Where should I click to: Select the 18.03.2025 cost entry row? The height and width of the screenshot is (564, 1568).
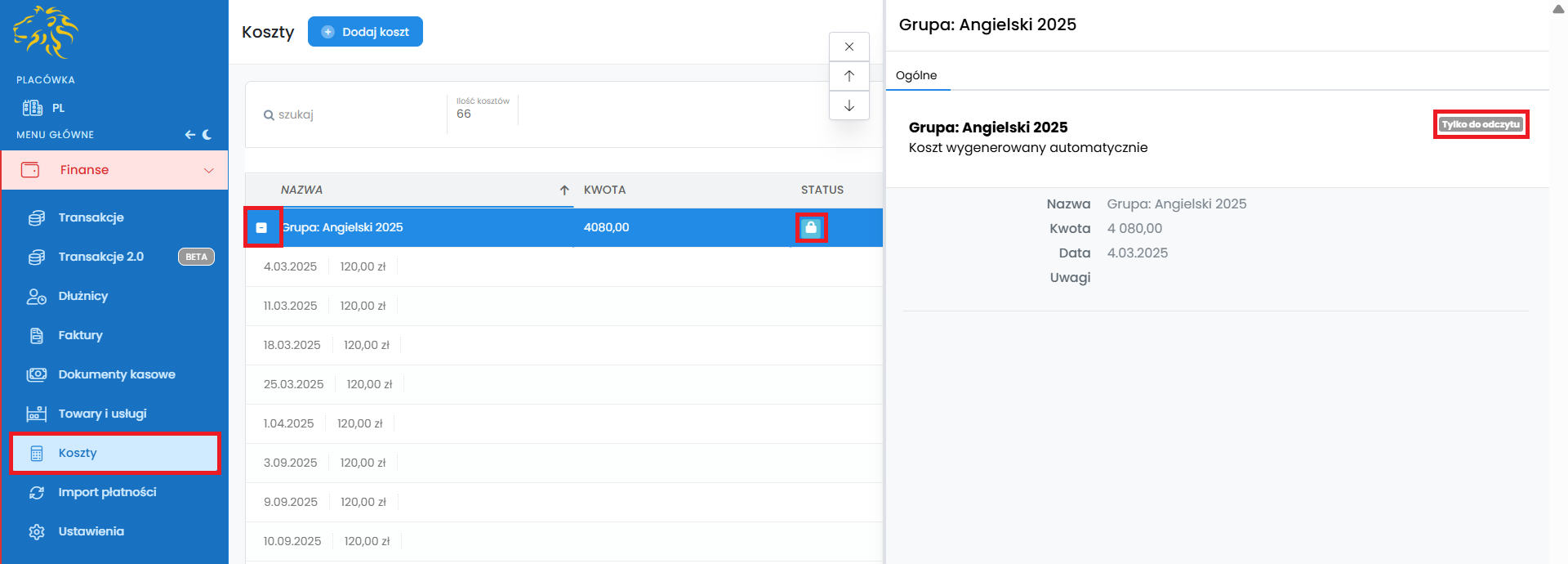click(563, 345)
